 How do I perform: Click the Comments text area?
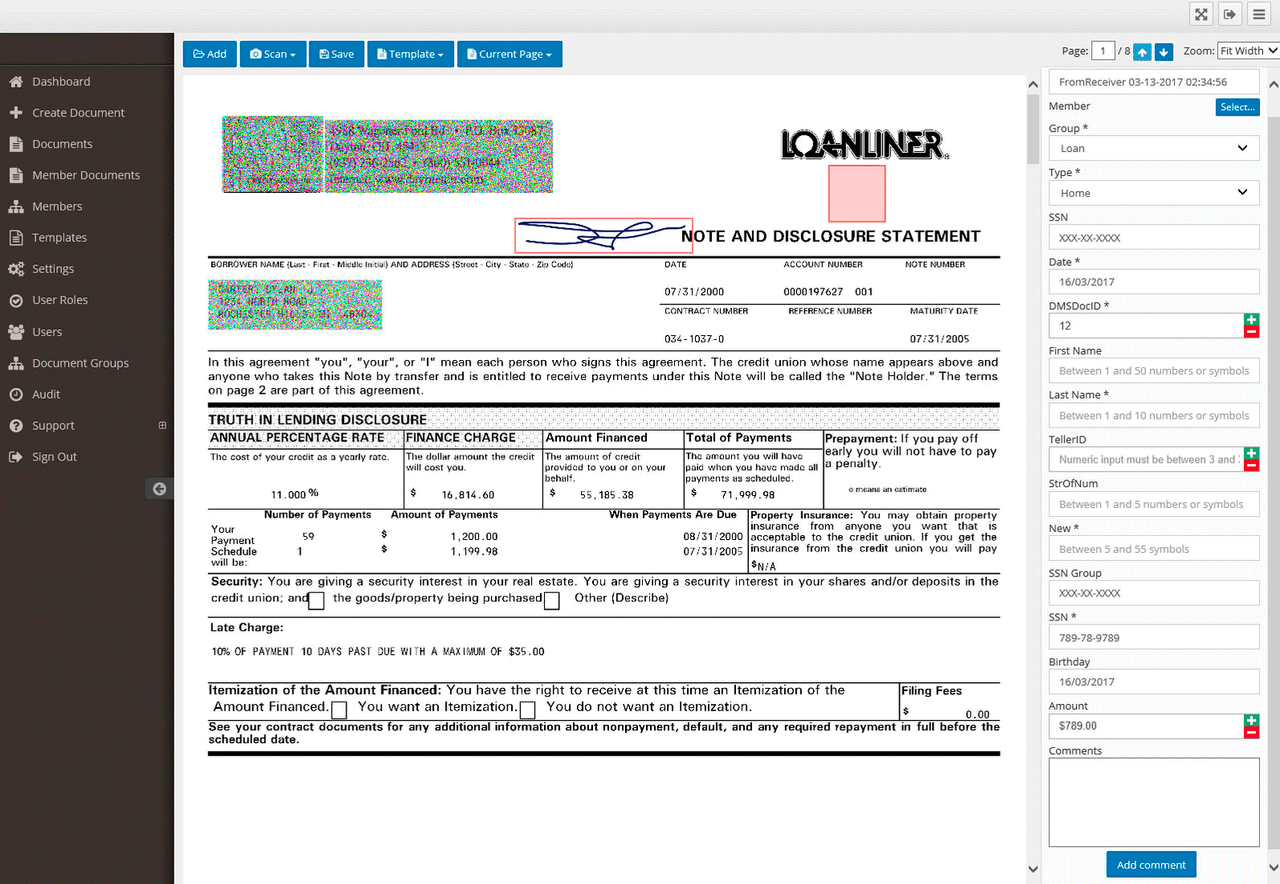1154,803
